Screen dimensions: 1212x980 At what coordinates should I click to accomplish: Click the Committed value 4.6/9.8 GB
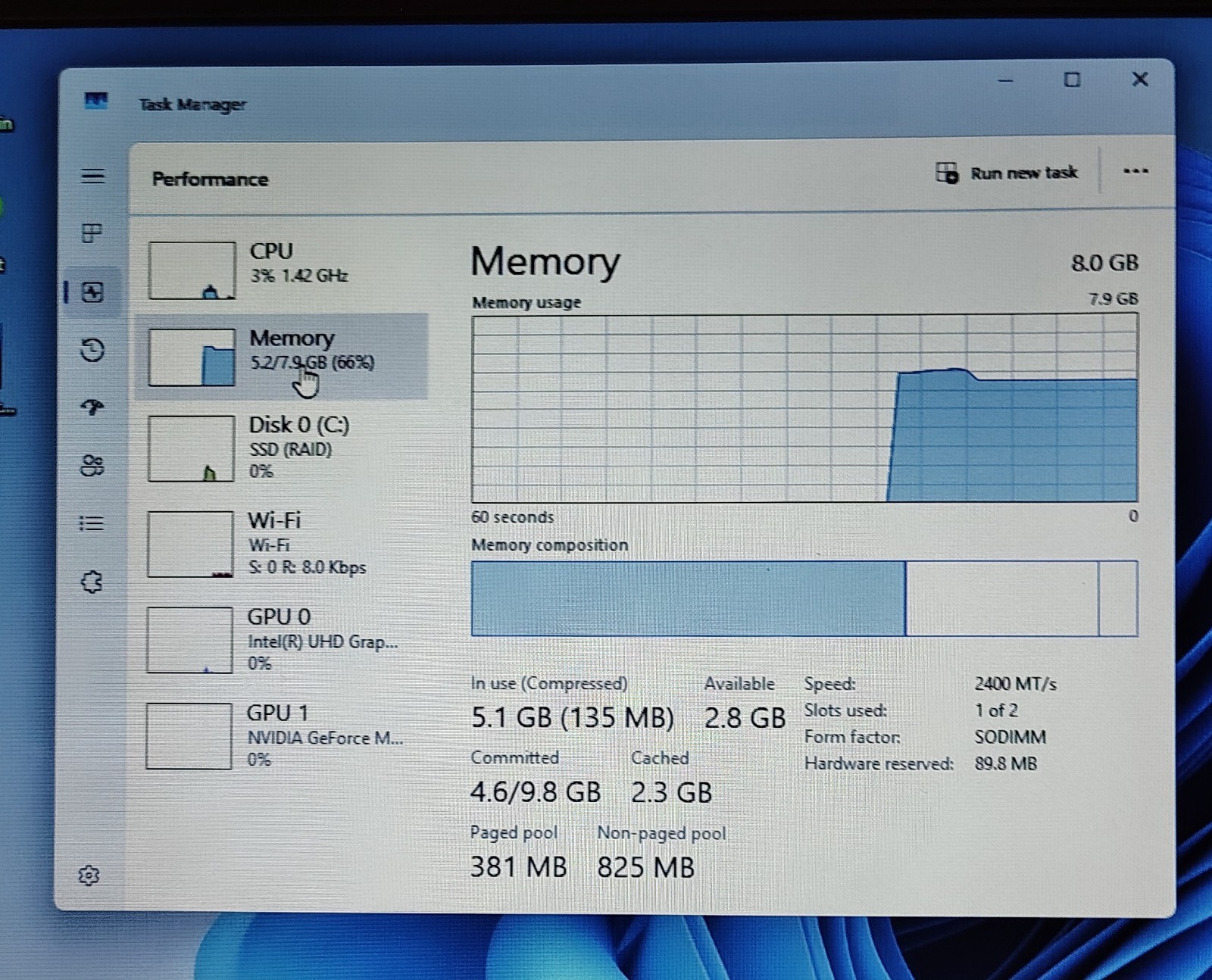[535, 792]
